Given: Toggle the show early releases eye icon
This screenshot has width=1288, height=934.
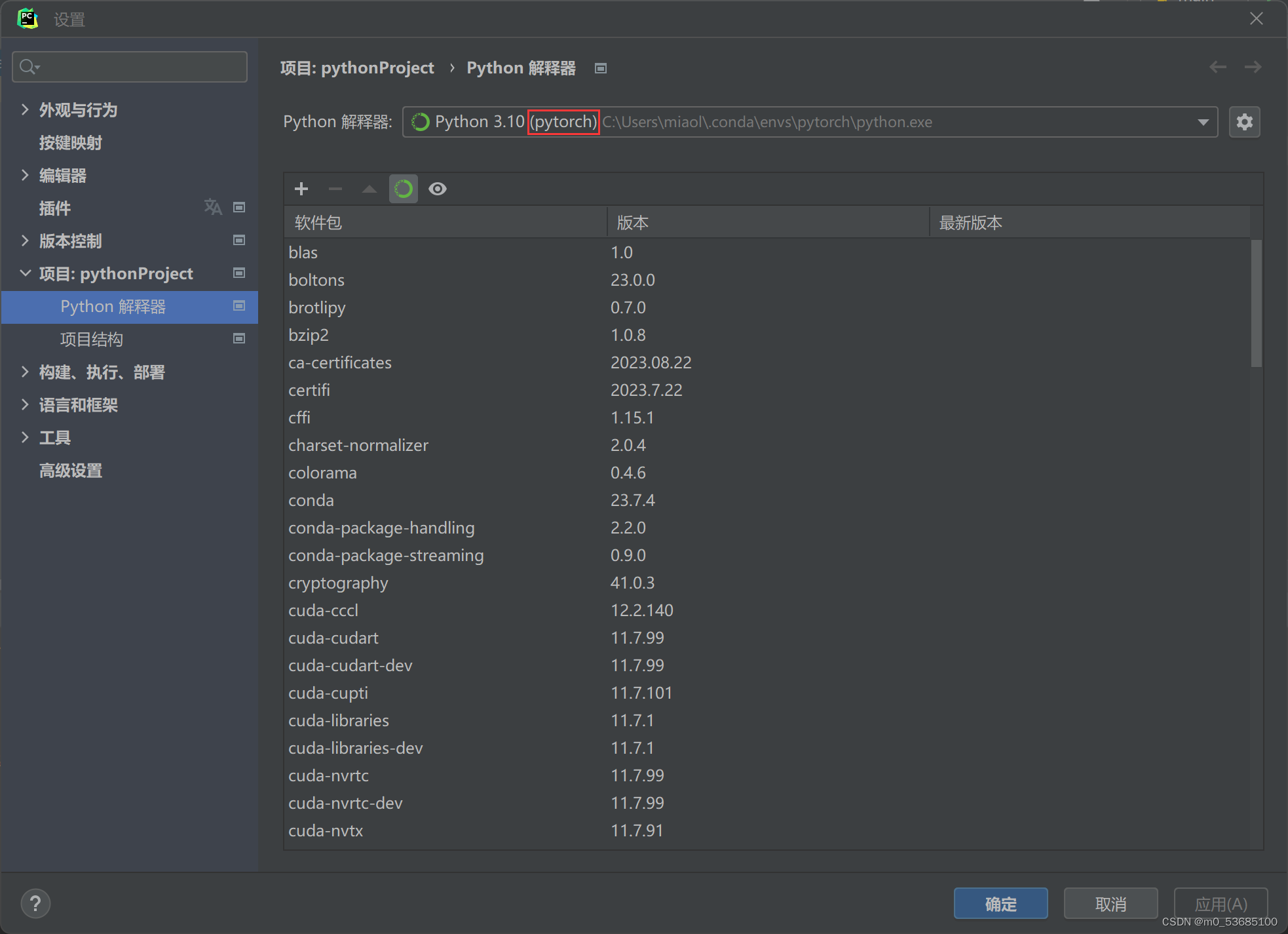Looking at the screenshot, I should point(438,189).
